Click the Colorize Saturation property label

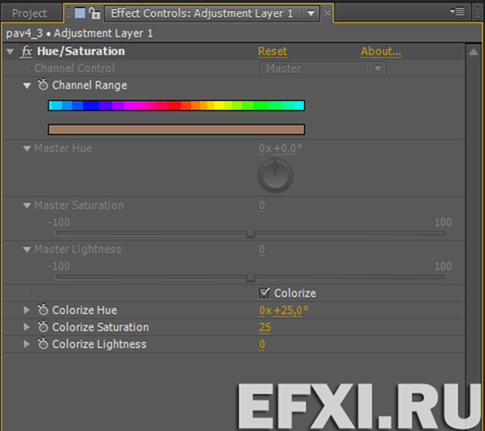pyautogui.click(x=100, y=327)
